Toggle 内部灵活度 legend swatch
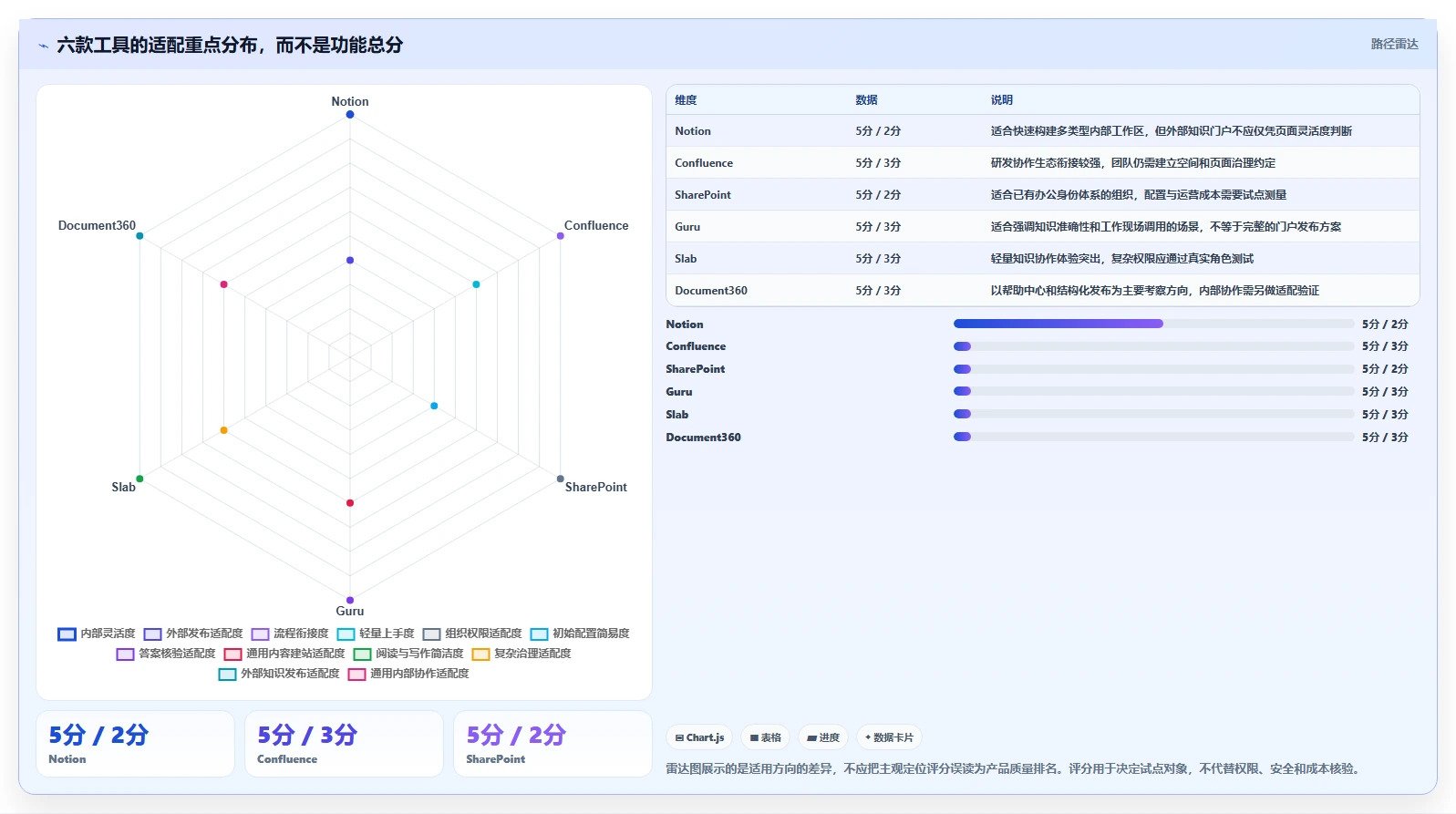Image resolution: width=1456 pixels, height=814 pixels. click(67, 634)
